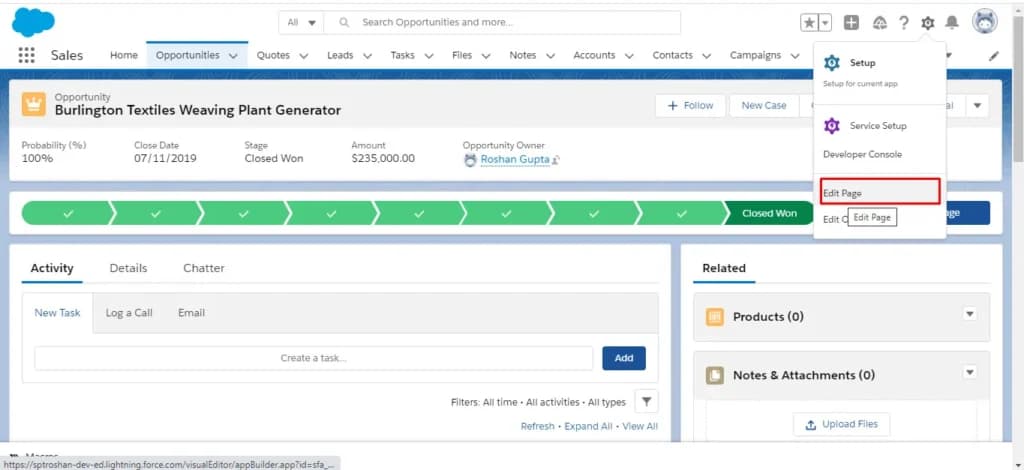Switch to the Activity tab

click(x=52, y=268)
